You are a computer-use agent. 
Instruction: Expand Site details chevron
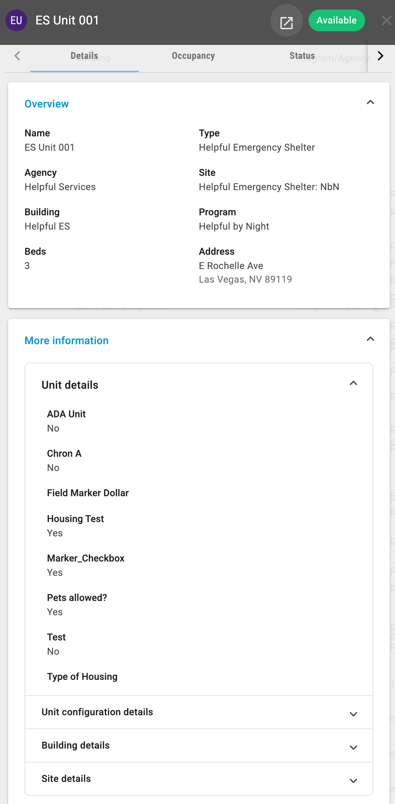(x=353, y=780)
